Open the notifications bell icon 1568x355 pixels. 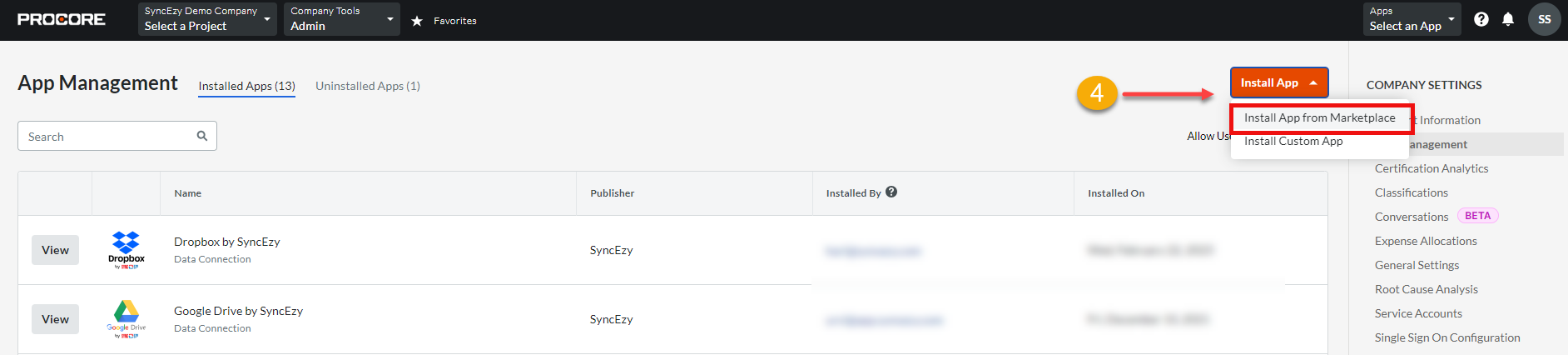[1508, 19]
